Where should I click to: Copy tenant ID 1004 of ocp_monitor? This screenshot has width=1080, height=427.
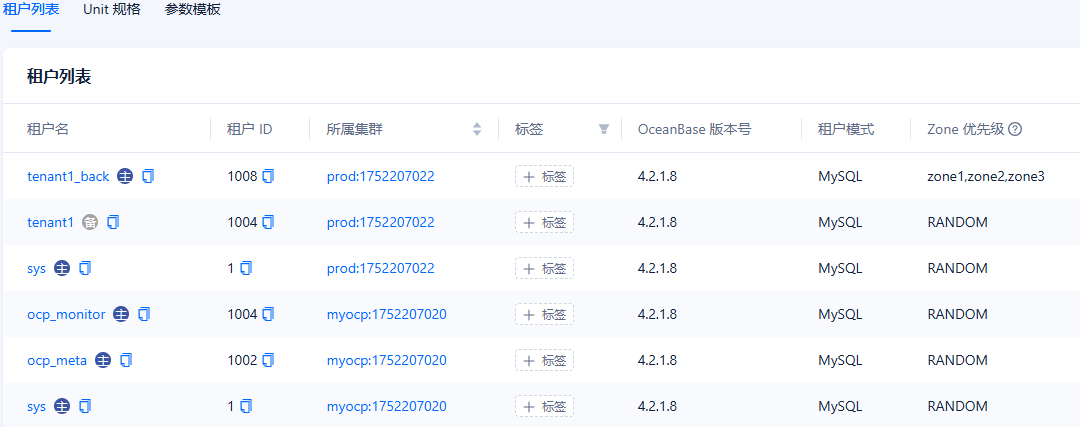[268, 314]
